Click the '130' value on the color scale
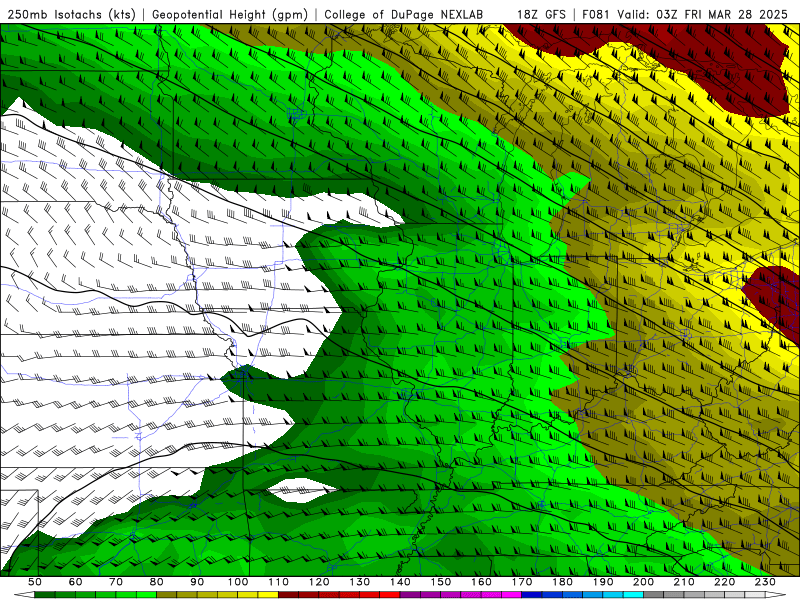 point(360,582)
